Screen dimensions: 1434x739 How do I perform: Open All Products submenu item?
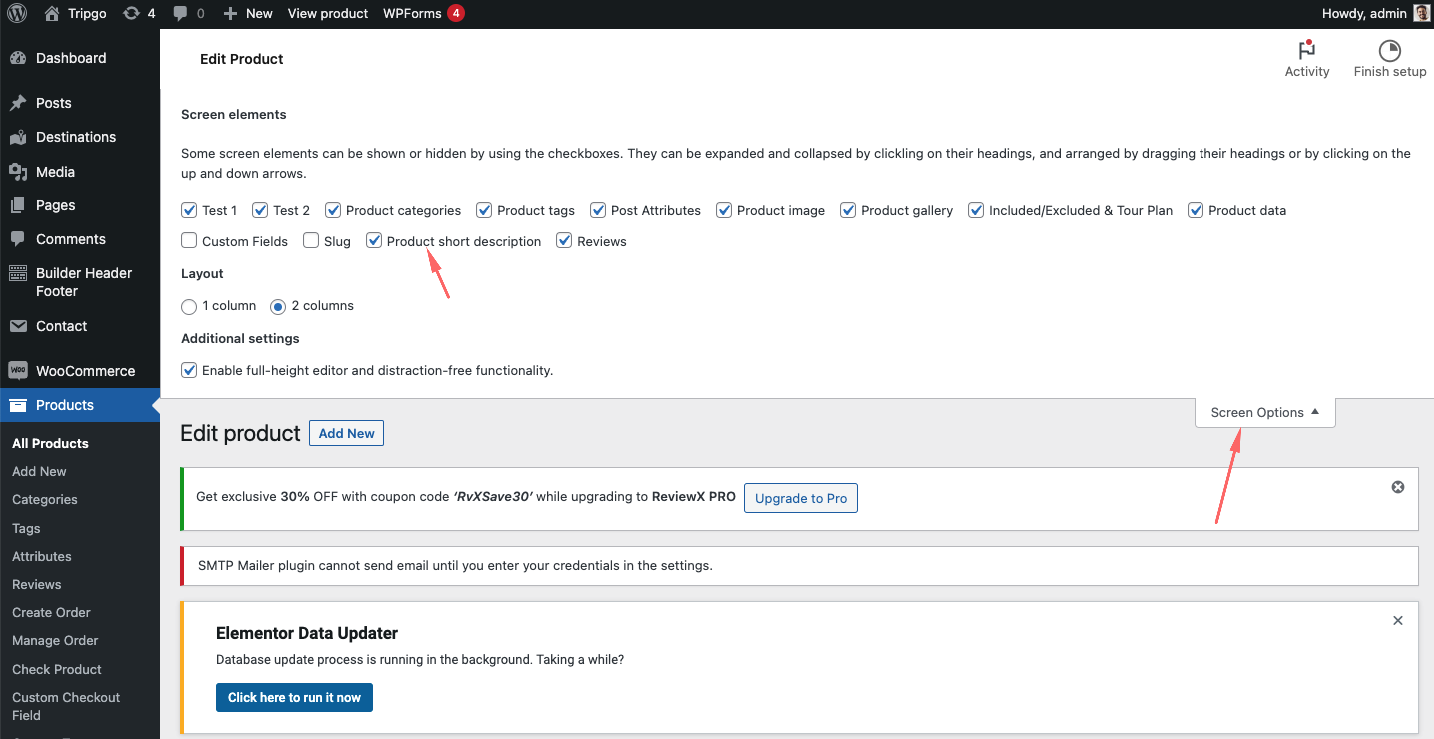tap(50, 443)
